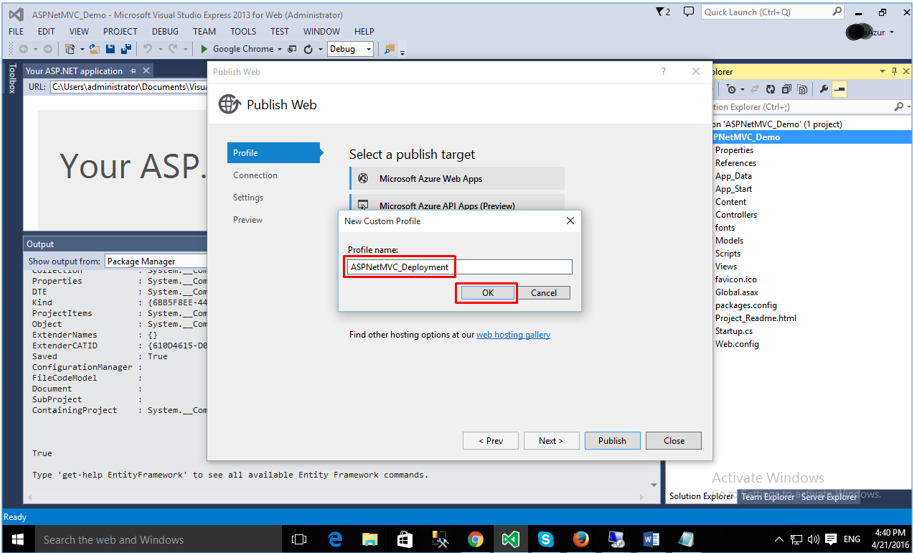Screen dimensions: 913x553
Task: Click the feedback speech bubble icon
Action: pyautogui.click(x=689, y=12)
